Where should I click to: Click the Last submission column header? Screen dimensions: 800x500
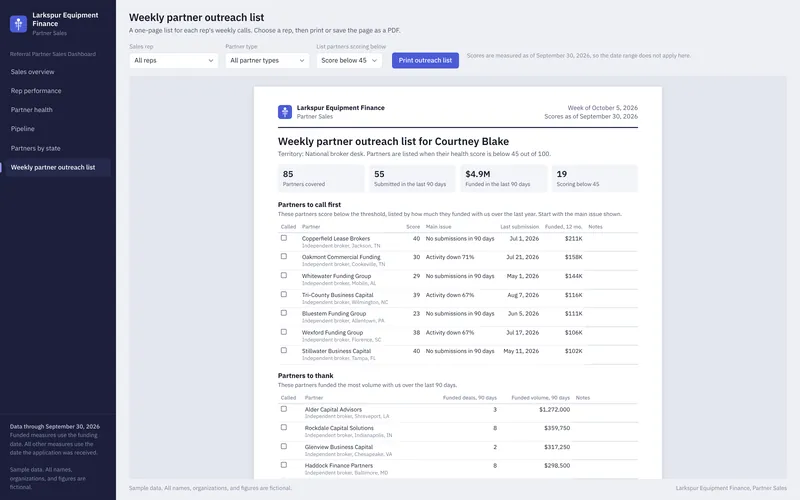[x=519, y=227]
